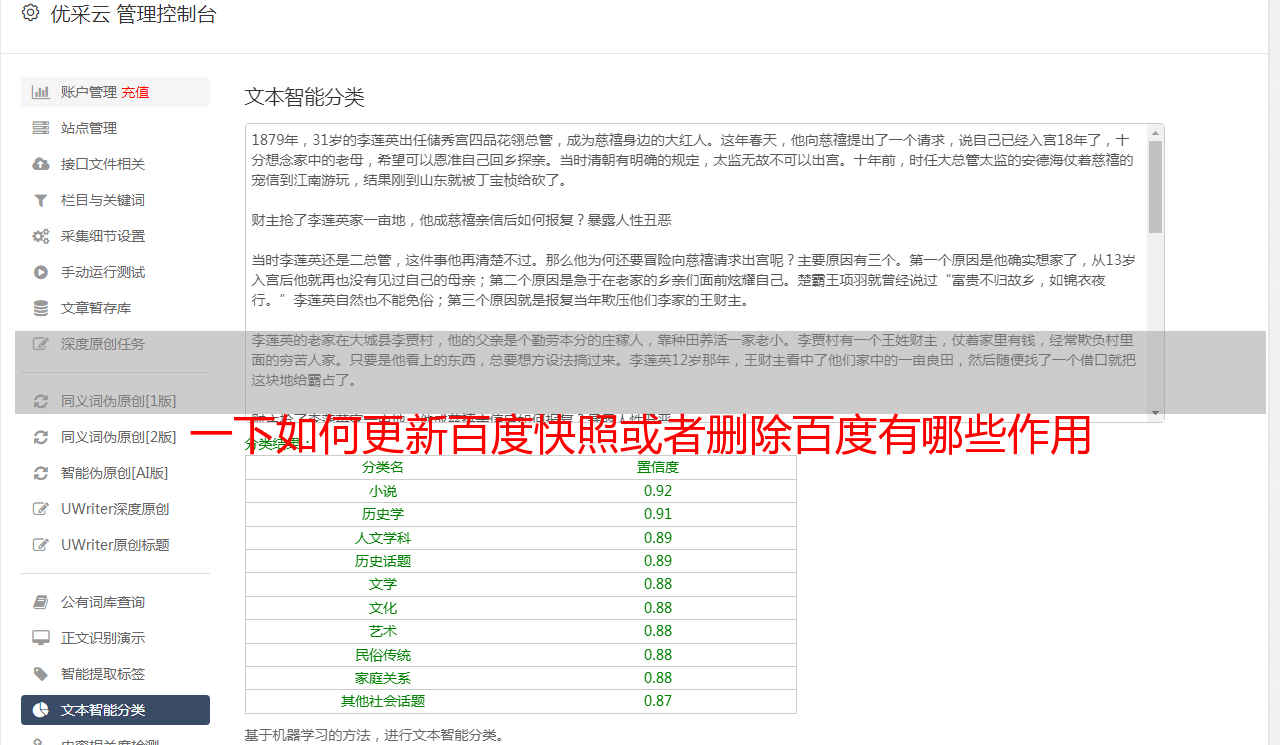Click the 0.92 confidence value
Screen dimensions: 1280x745
(x=658, y=491)
